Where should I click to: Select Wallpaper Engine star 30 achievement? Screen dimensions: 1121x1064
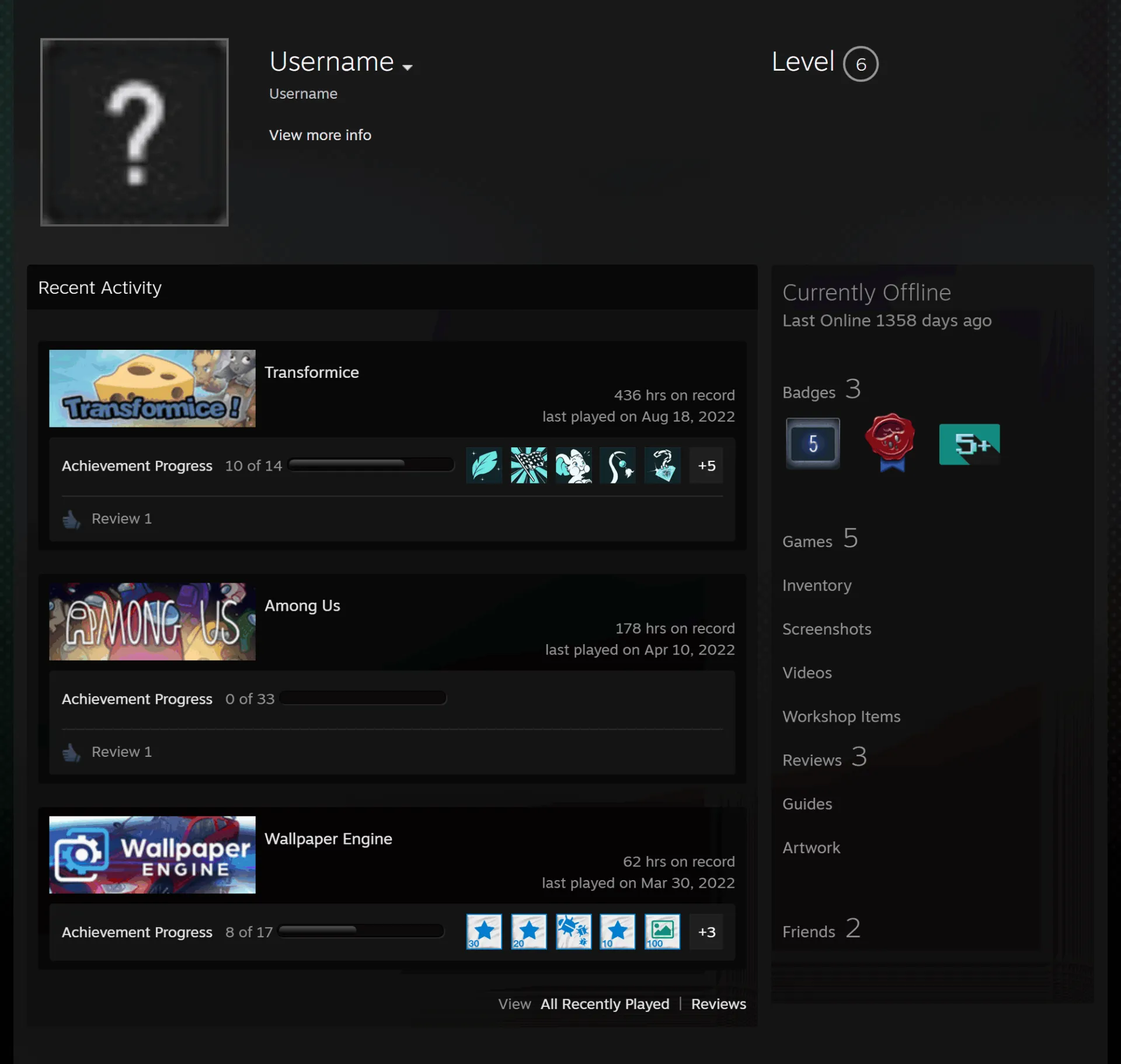[x=484, y=931]
